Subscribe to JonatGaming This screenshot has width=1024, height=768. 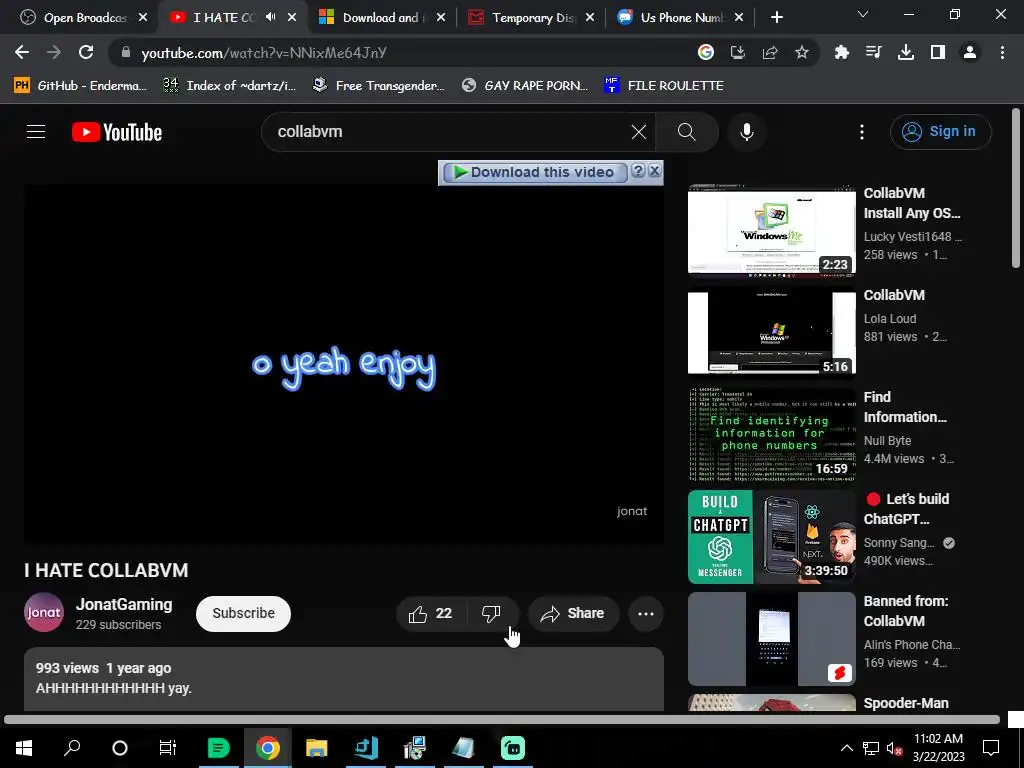click(243, 613)
